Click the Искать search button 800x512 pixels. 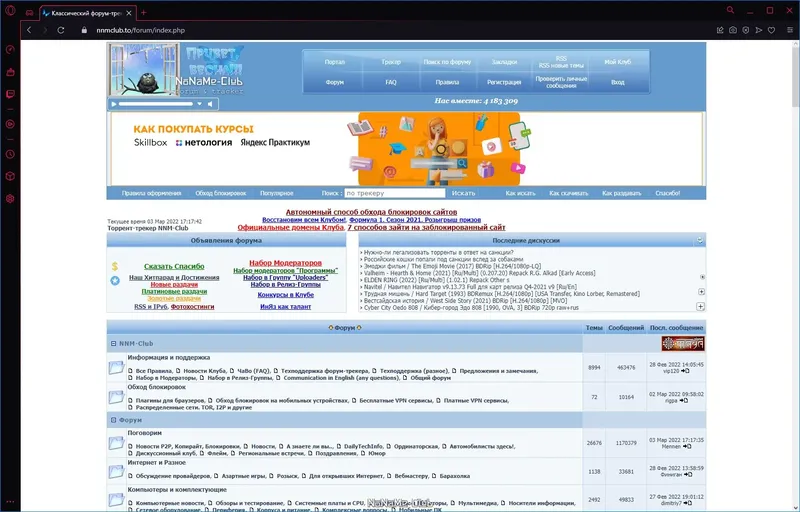(463, 193)
